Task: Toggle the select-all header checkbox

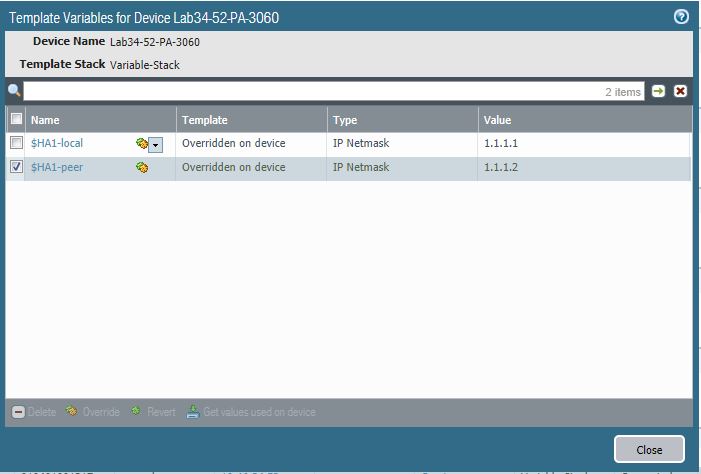Action: (16, 120)
